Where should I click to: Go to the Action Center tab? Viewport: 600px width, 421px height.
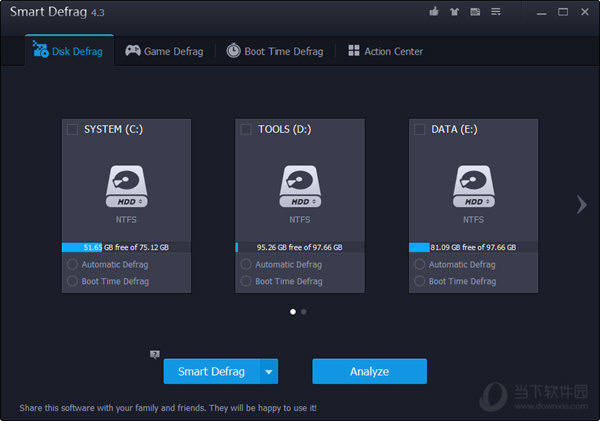pyautogui.click(x=385, y=51)
